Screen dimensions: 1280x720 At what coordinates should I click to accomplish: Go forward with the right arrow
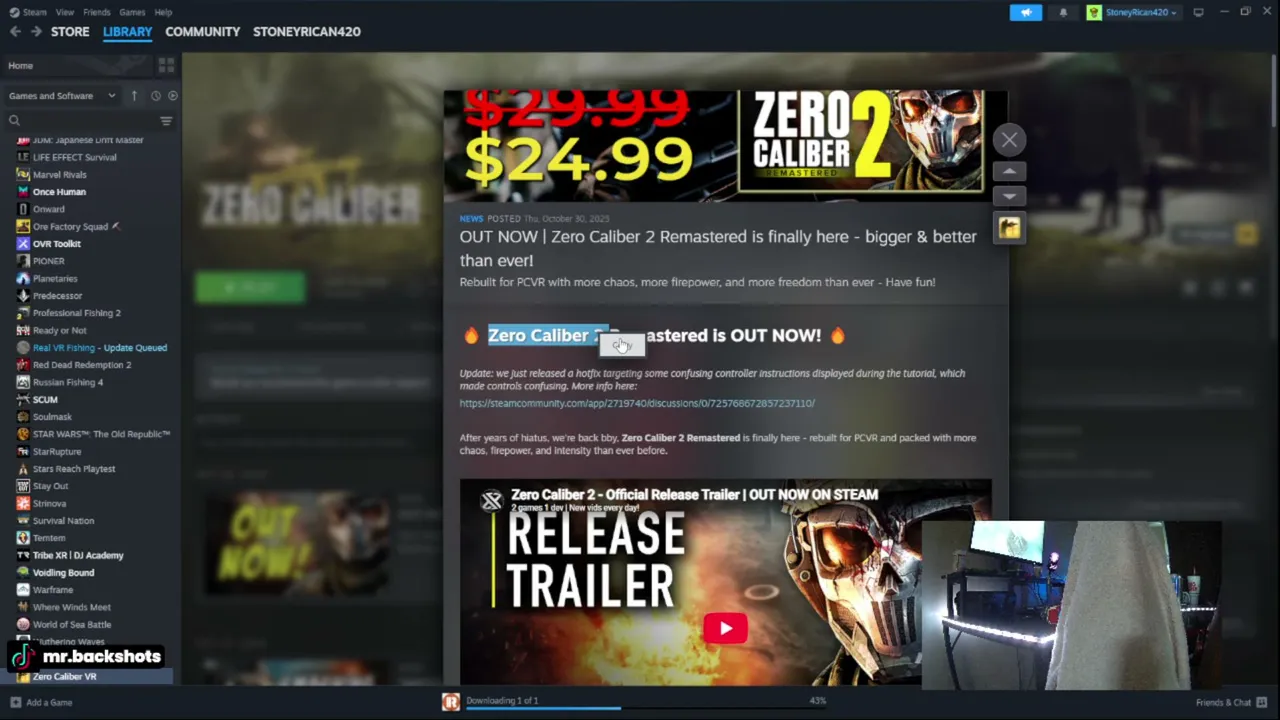[x=36, y=32]
